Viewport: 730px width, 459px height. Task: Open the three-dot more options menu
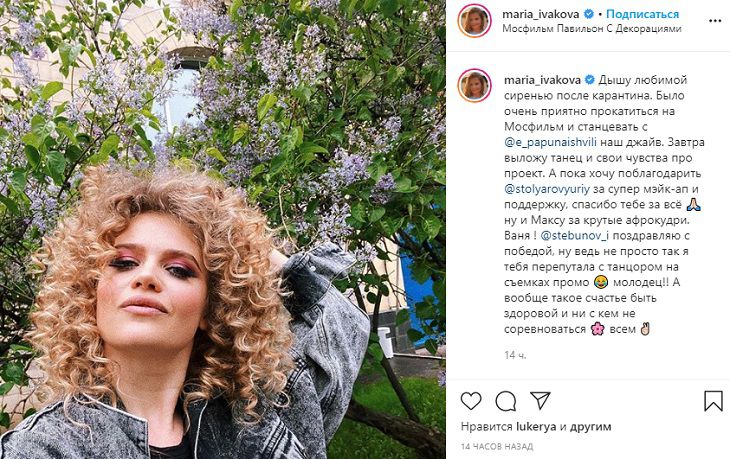pos(715,21)
